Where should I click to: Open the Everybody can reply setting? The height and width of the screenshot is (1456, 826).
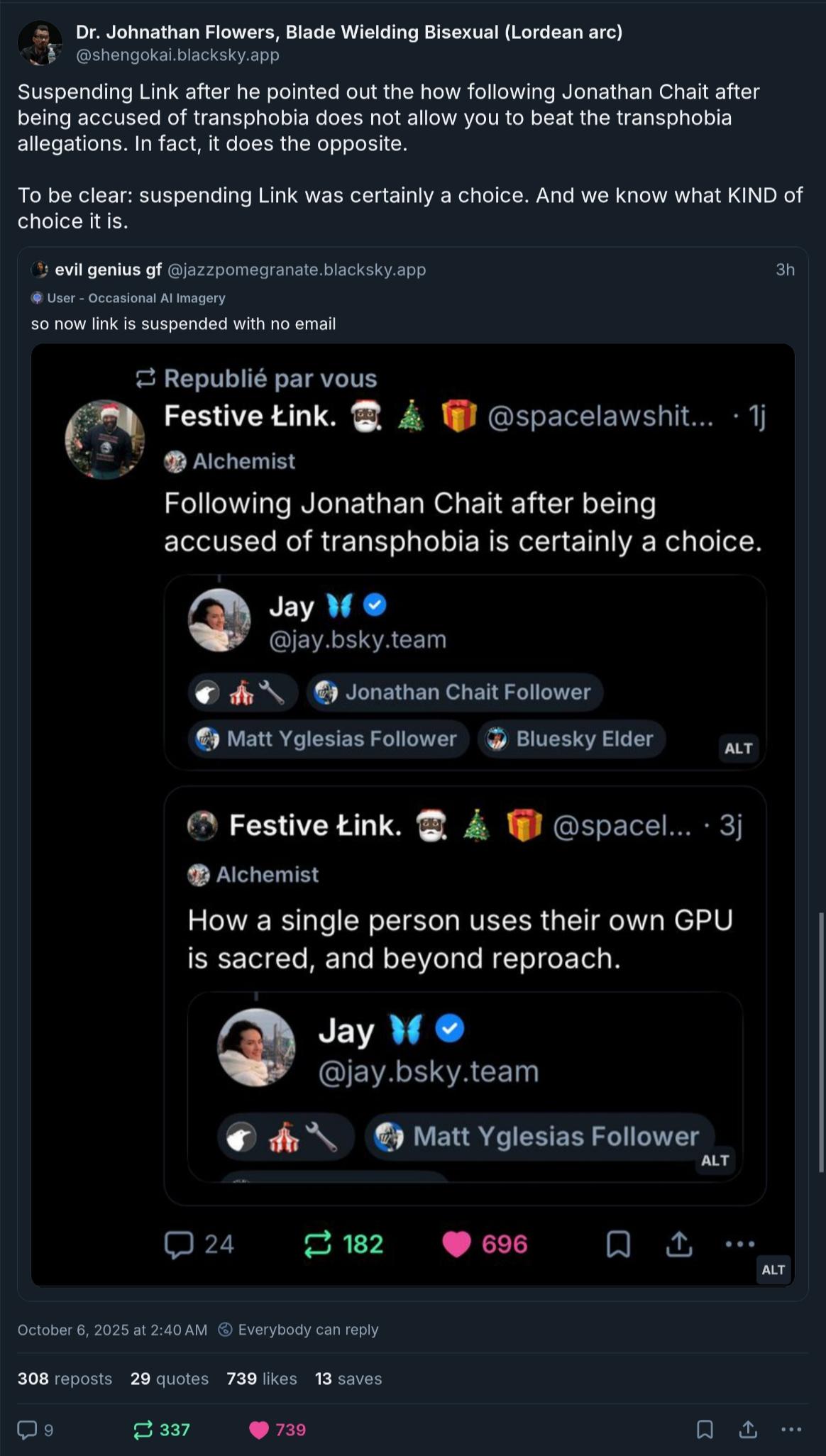click(308, 1330)
